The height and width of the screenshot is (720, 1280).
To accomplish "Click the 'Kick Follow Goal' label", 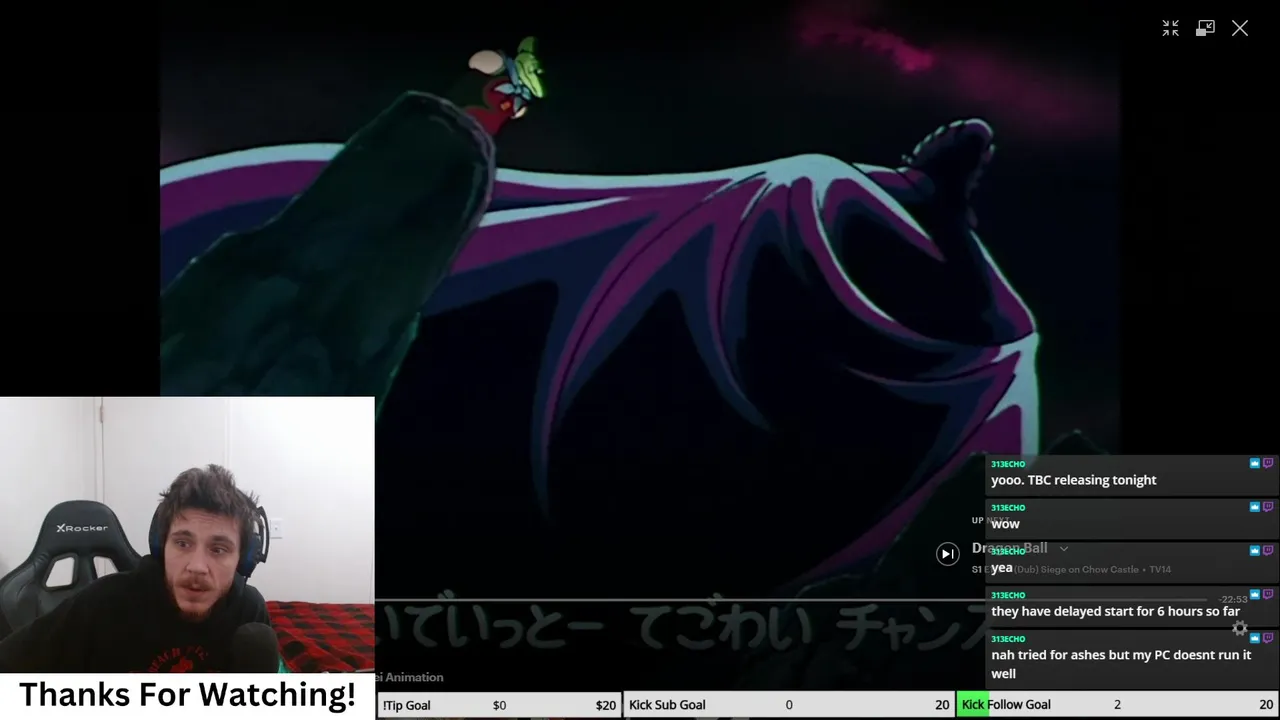I will tap(1006, 705).
